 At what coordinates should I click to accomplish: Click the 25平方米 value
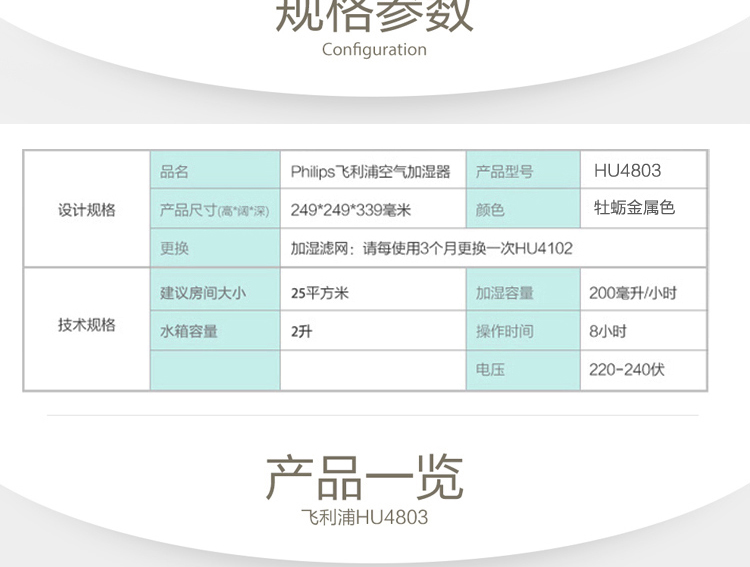[x=320, y=293]
